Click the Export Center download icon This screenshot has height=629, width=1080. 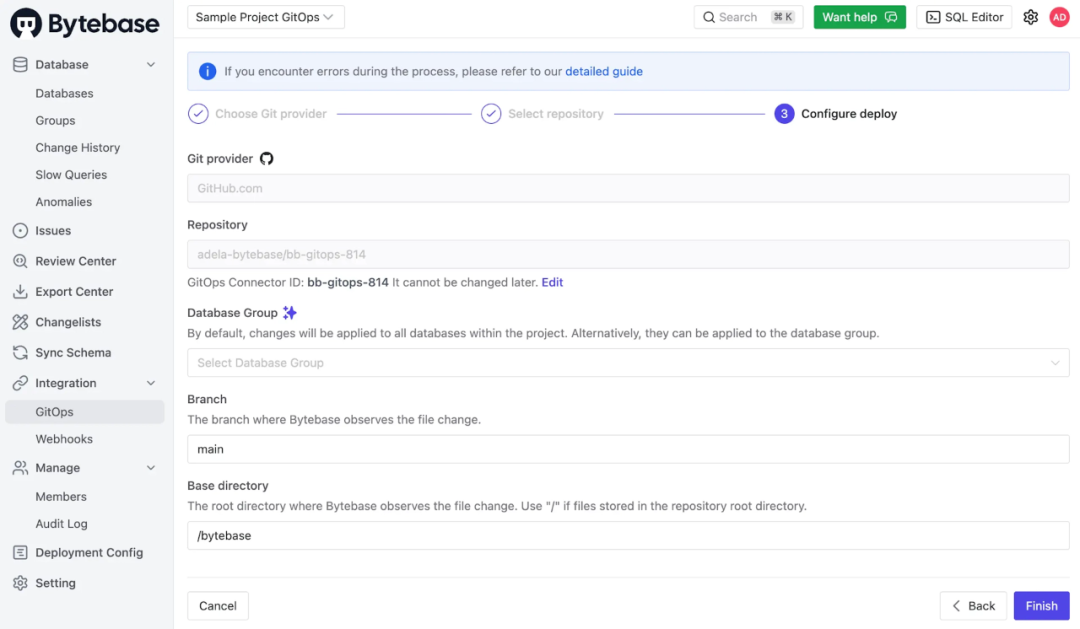(x=20, y=291)
